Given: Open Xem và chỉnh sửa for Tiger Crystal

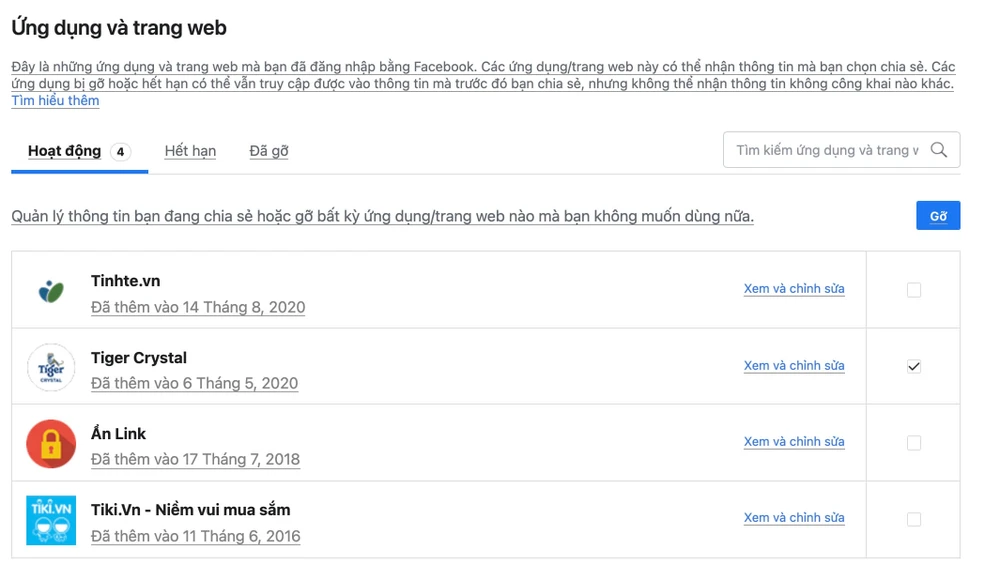Looking at the screenshot, I should click(794, 366).
